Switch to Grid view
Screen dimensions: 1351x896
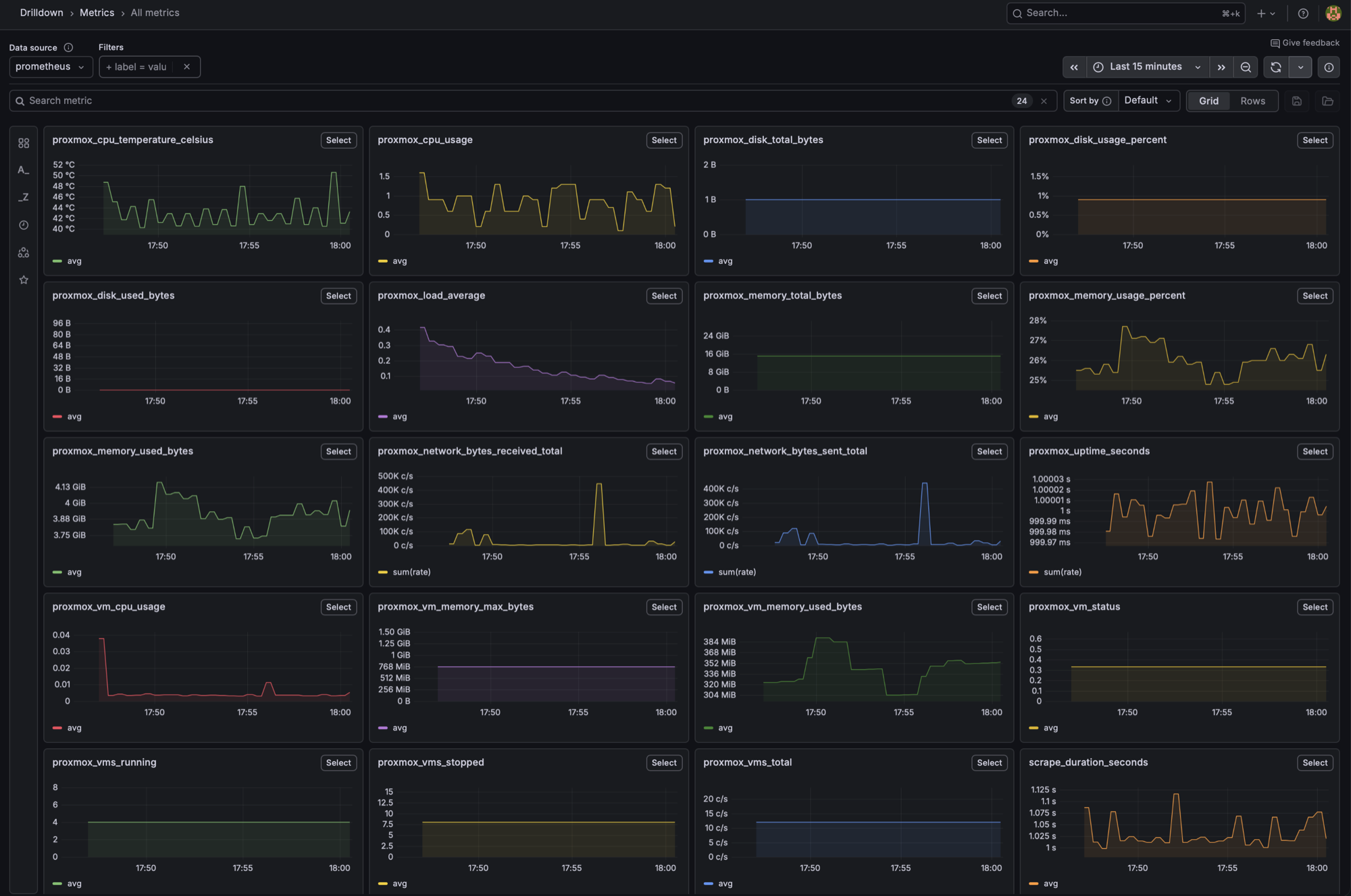point(1208,101)
